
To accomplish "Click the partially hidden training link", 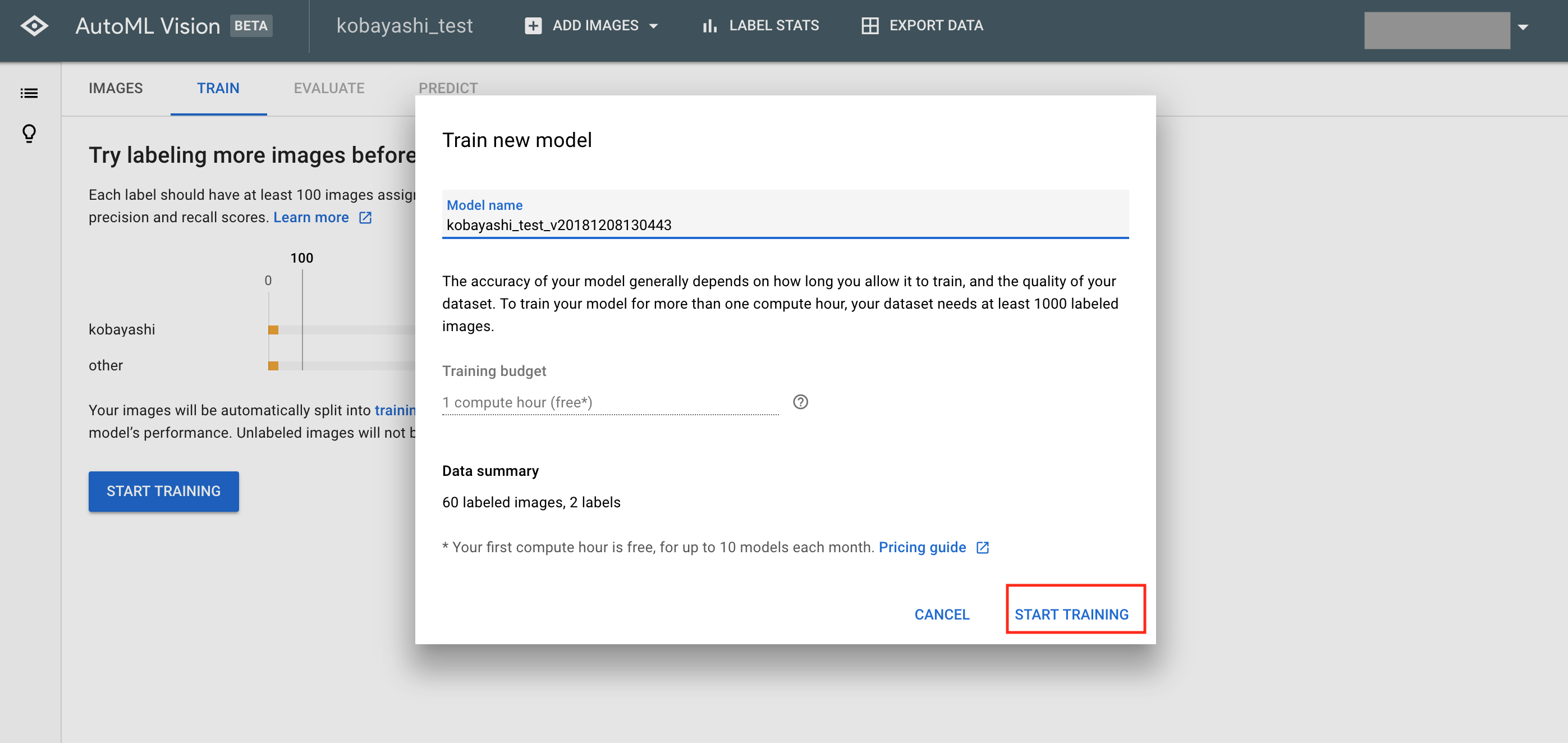I will tap(395, 410).
